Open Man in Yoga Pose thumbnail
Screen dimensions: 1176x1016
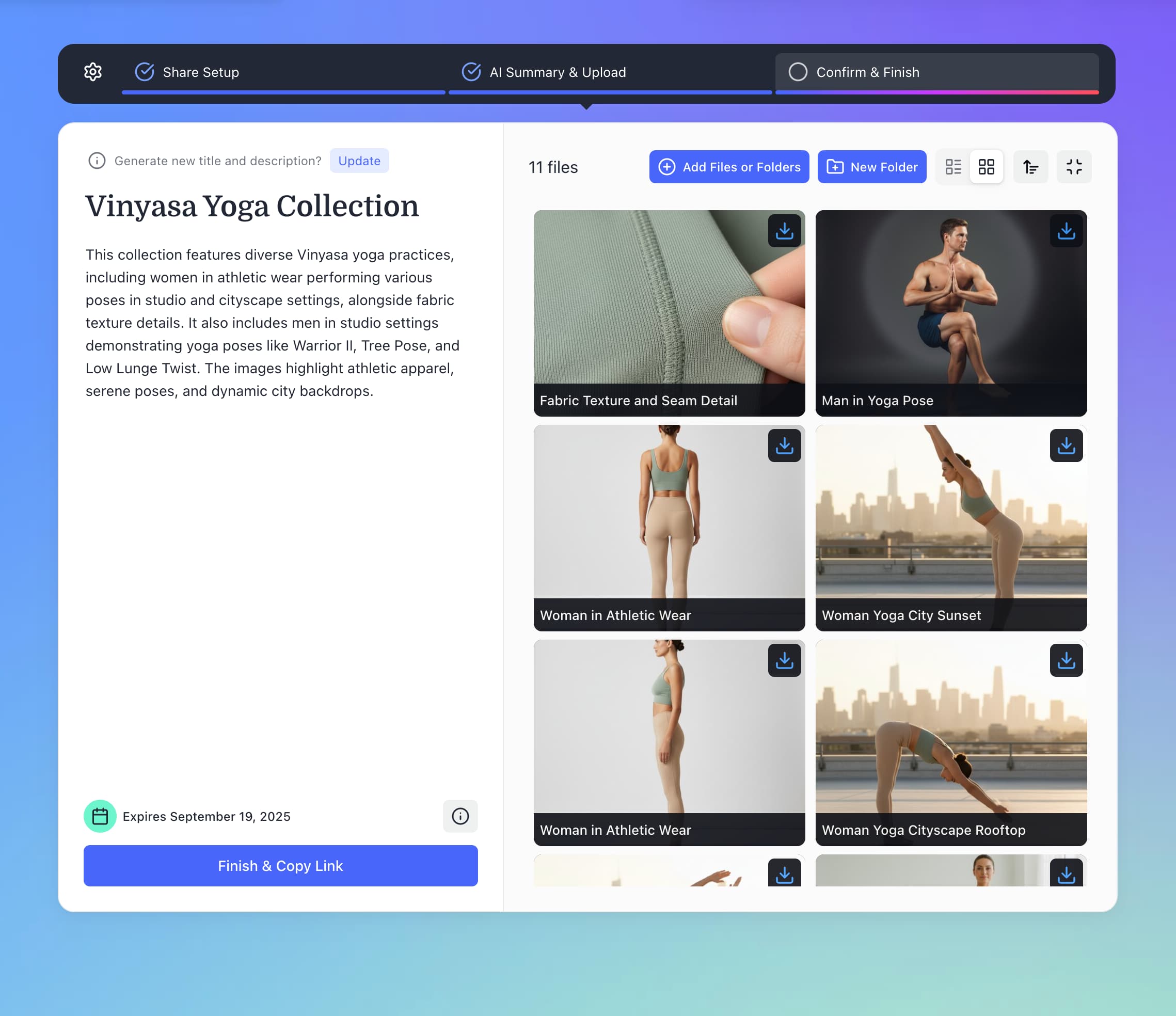tap(951, 313)
